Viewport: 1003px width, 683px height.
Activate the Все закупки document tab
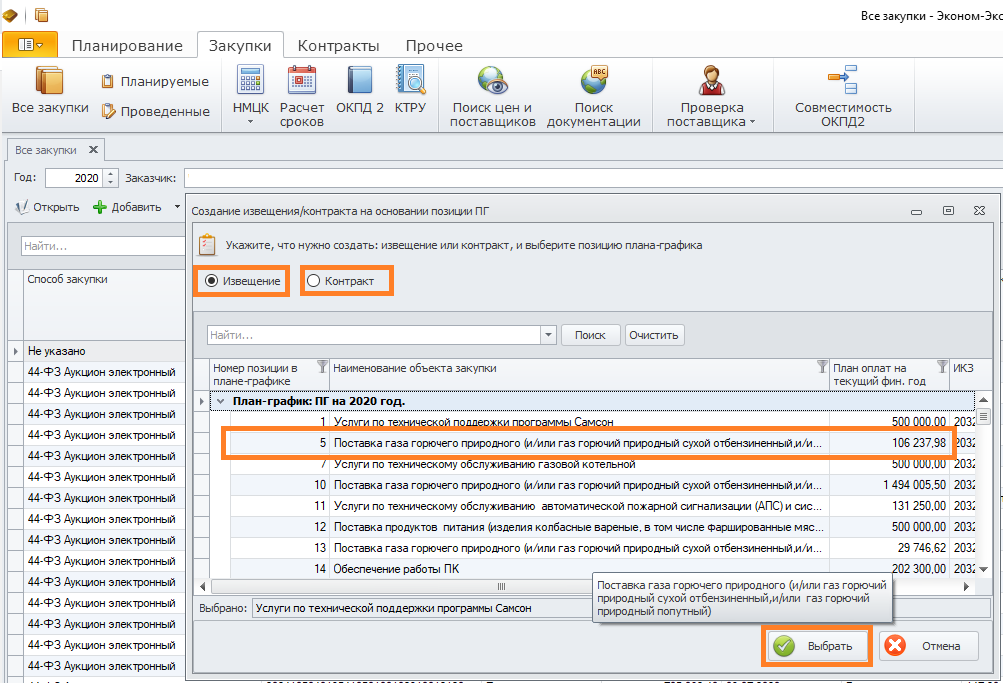pos(46,150)
